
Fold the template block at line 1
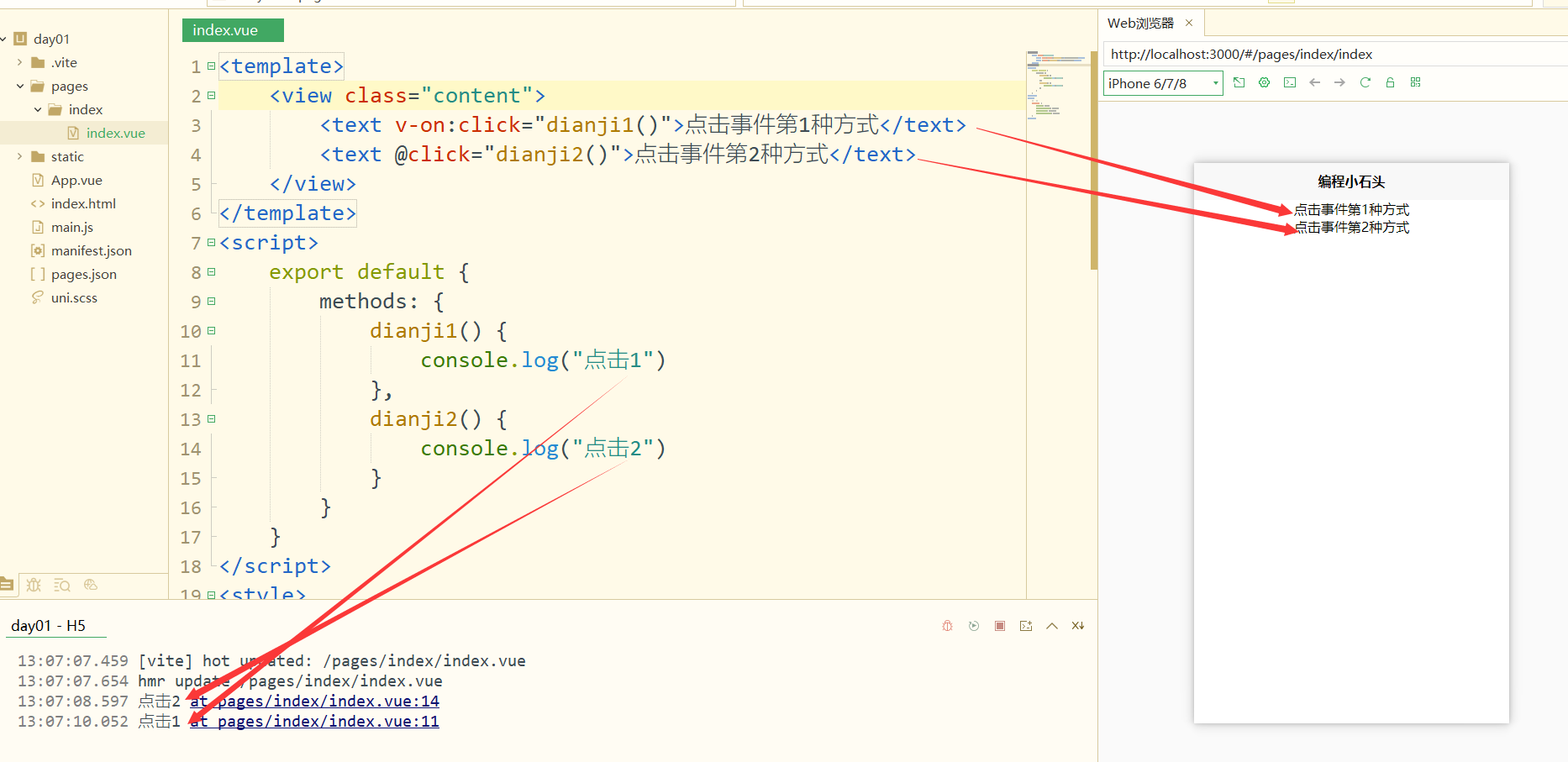pos(212,66)
